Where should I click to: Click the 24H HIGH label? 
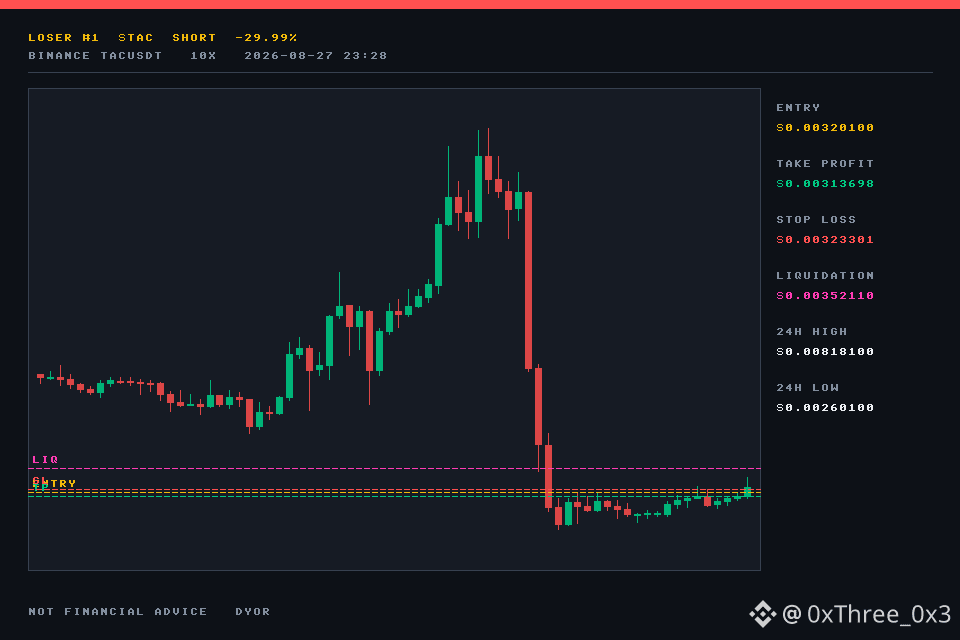click(812, 332)
